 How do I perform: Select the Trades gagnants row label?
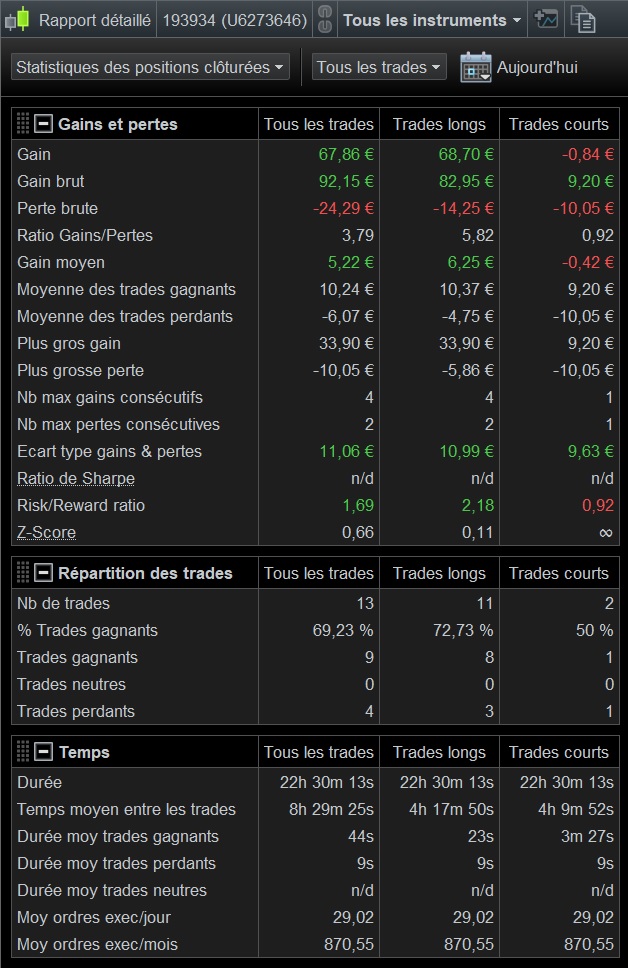point(77,657)
